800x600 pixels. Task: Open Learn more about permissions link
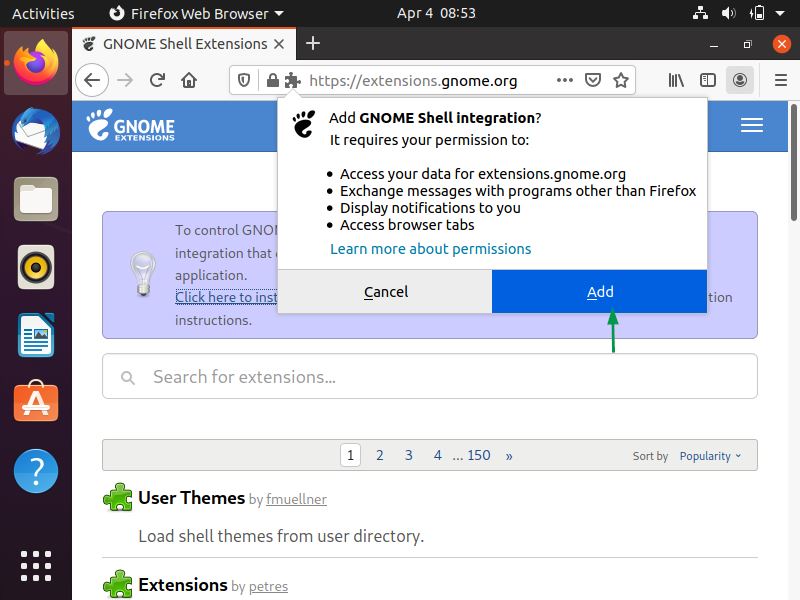point(431,249)
